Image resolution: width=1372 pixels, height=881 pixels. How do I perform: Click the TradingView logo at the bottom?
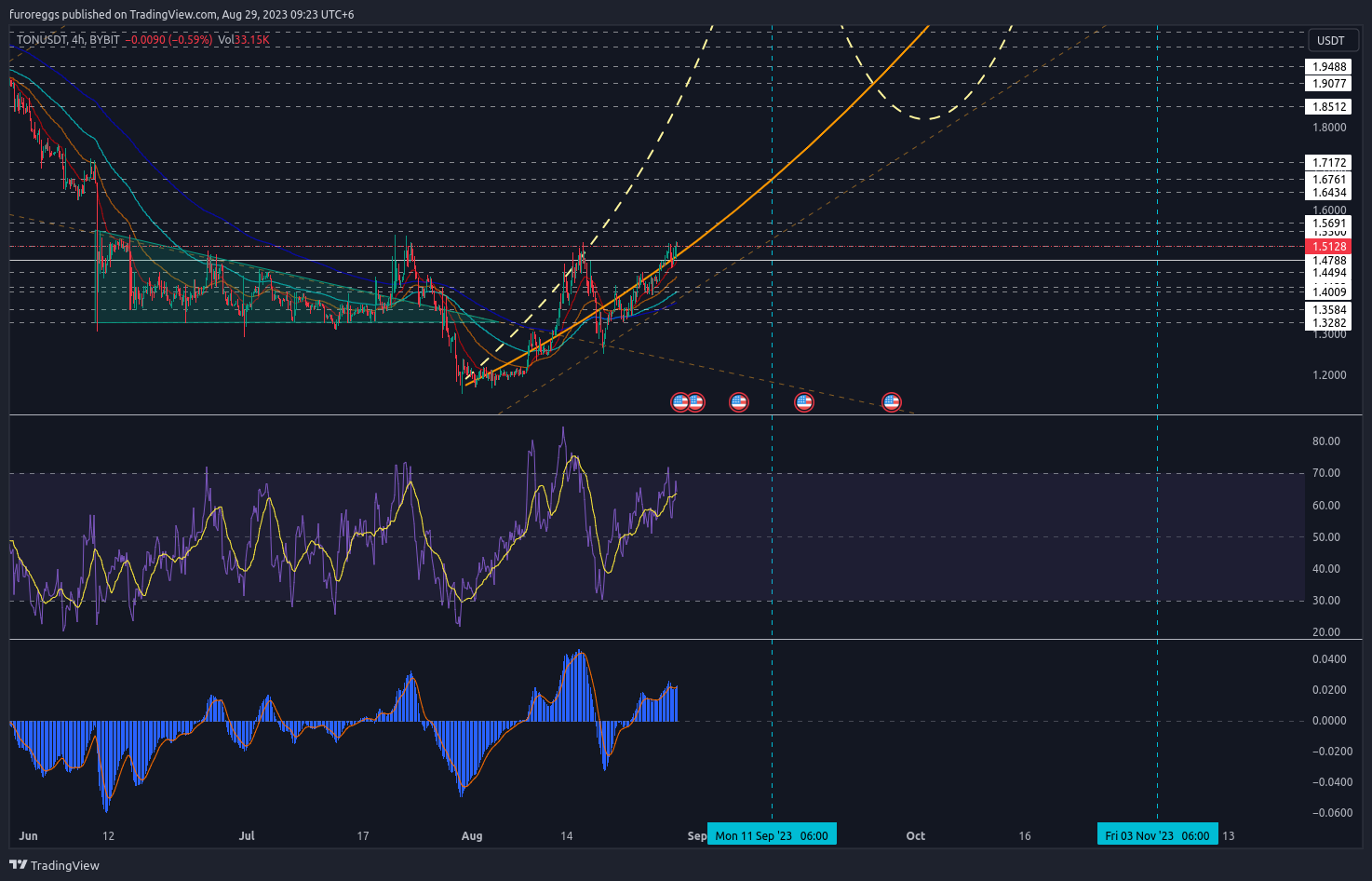coord(54,865)
